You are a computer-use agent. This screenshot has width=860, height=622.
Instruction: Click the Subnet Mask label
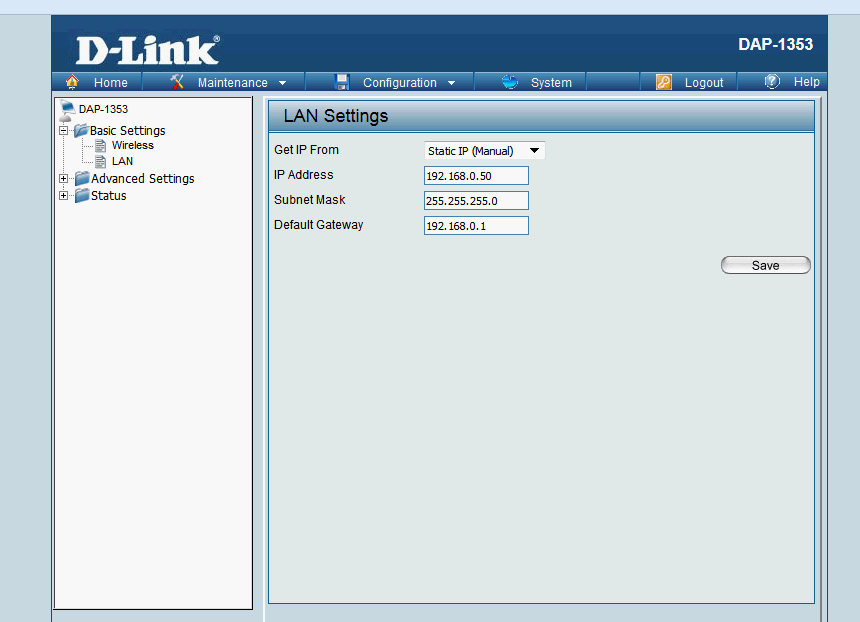309,200
